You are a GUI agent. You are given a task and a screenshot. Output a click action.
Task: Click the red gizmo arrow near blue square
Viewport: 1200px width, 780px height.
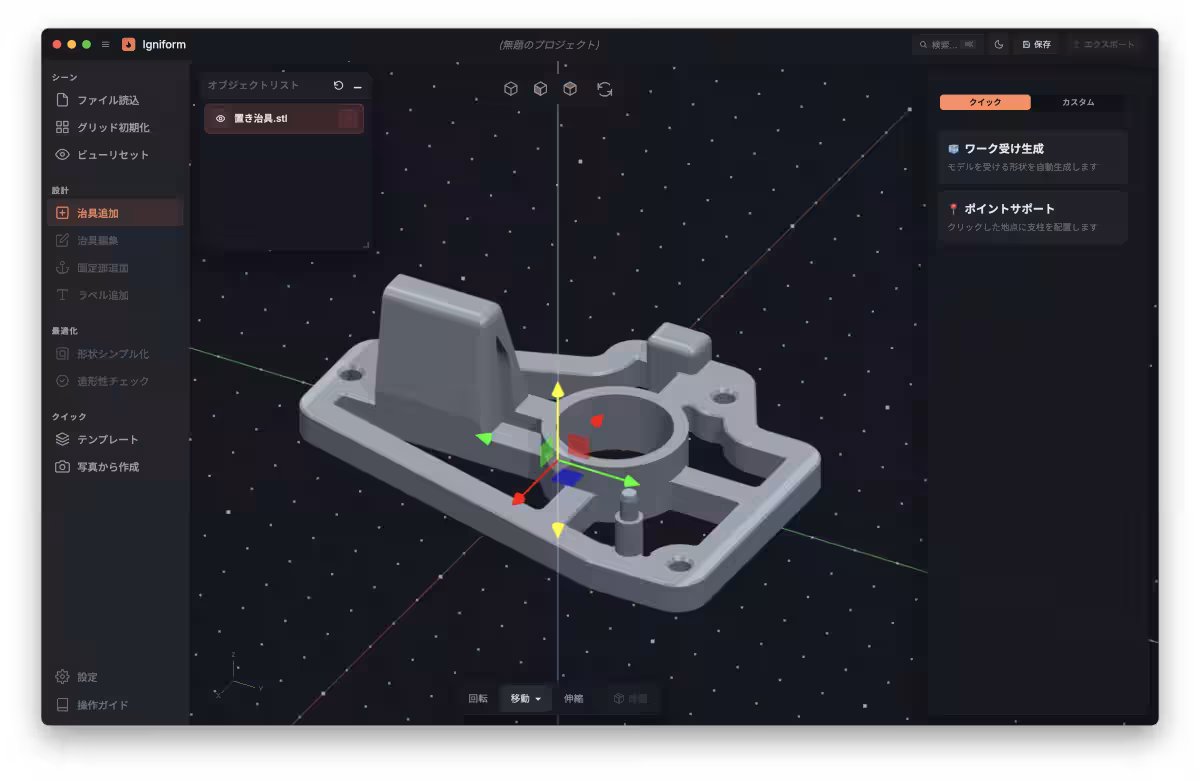(x=520, y=498)
